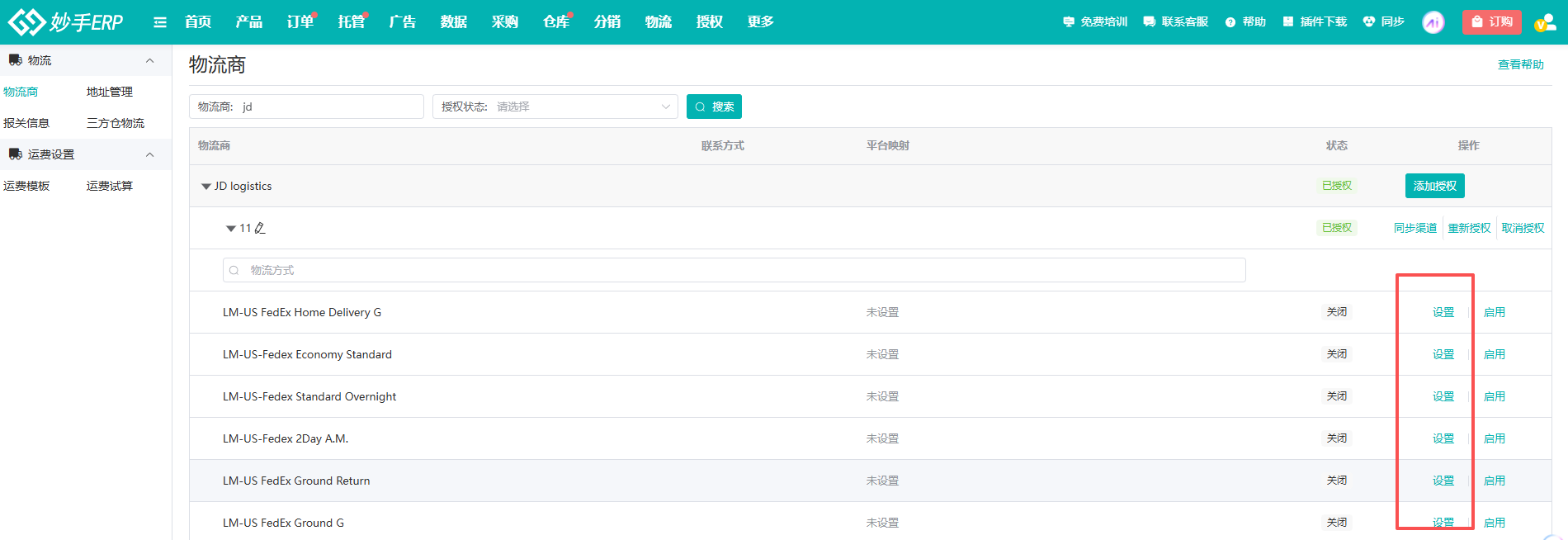
Task: Open the 数据 menu
Action: tap(454, 21)
